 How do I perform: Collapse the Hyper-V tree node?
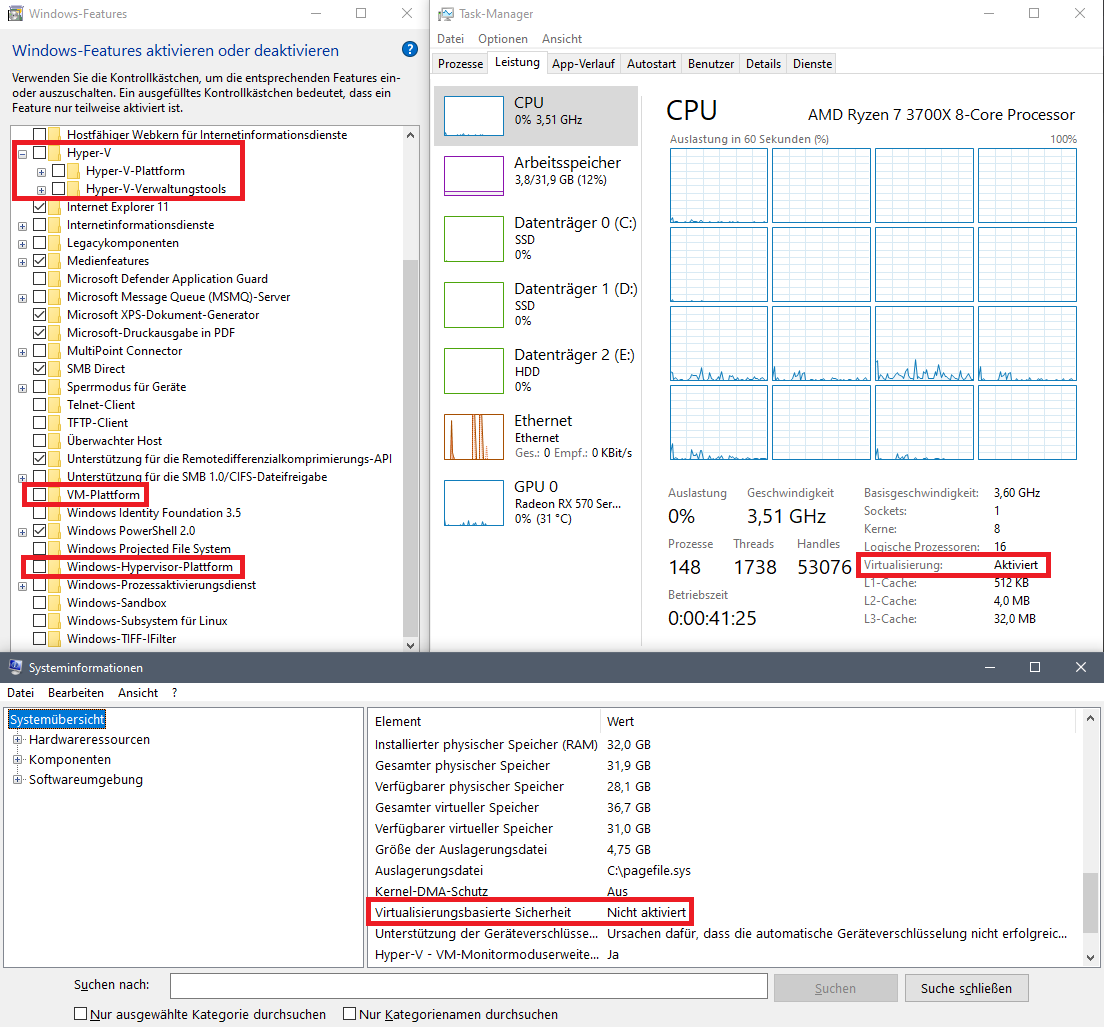coord(23,153)
